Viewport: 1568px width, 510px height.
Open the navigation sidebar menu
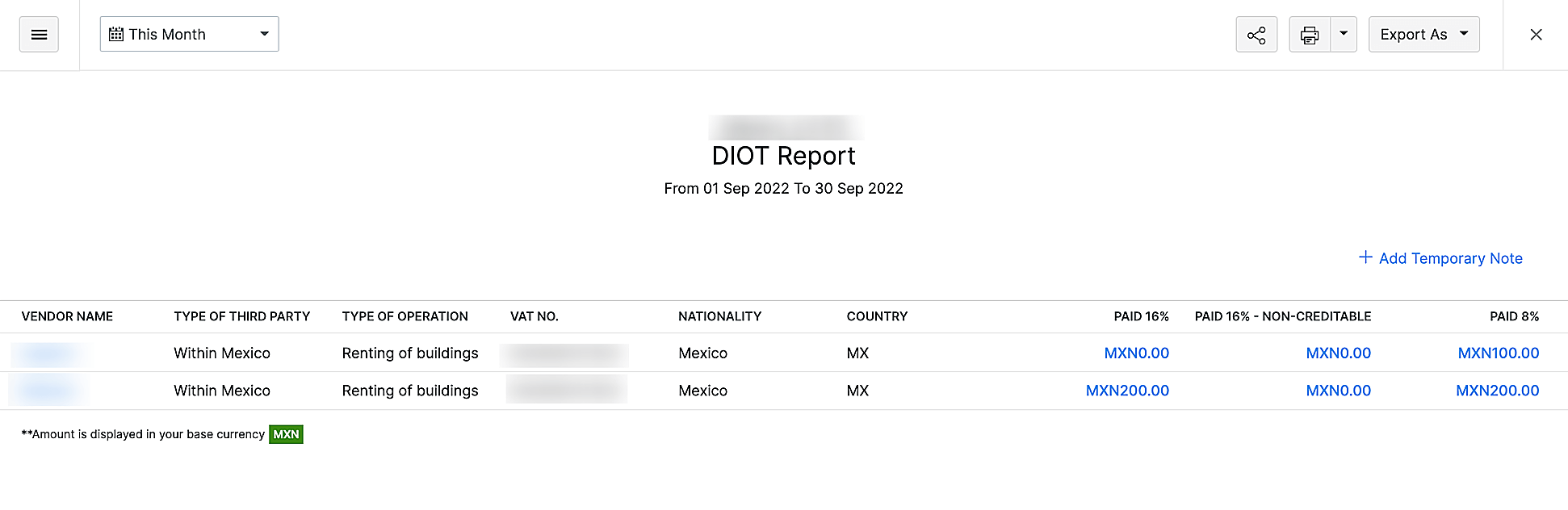click(x=39, y=34)
